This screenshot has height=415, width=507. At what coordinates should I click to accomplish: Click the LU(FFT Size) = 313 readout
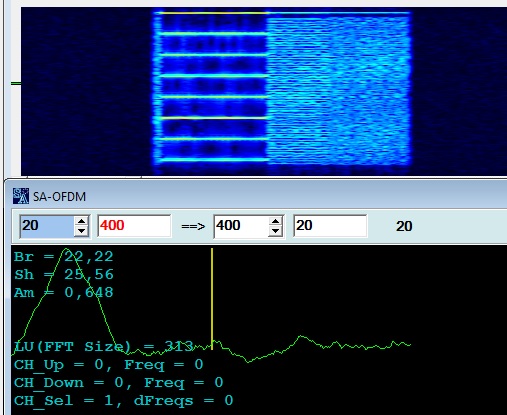pos(104,347)
